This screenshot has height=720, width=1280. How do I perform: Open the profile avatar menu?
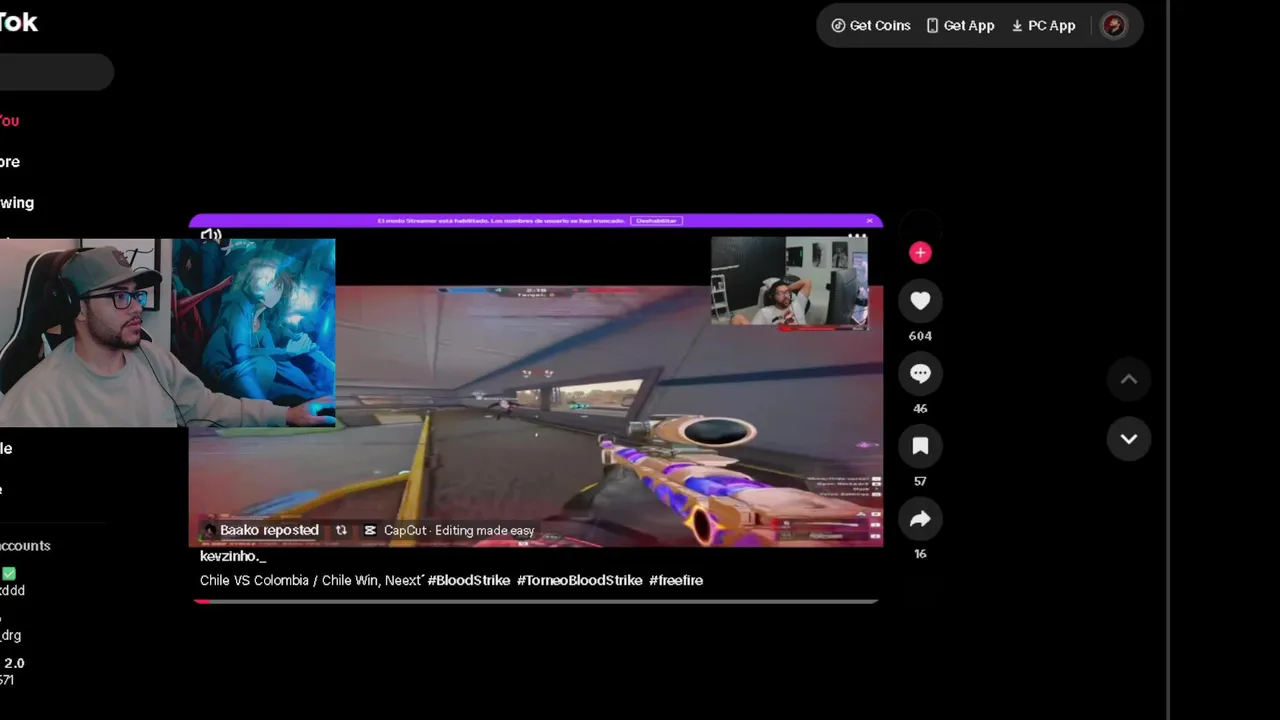1113,26
